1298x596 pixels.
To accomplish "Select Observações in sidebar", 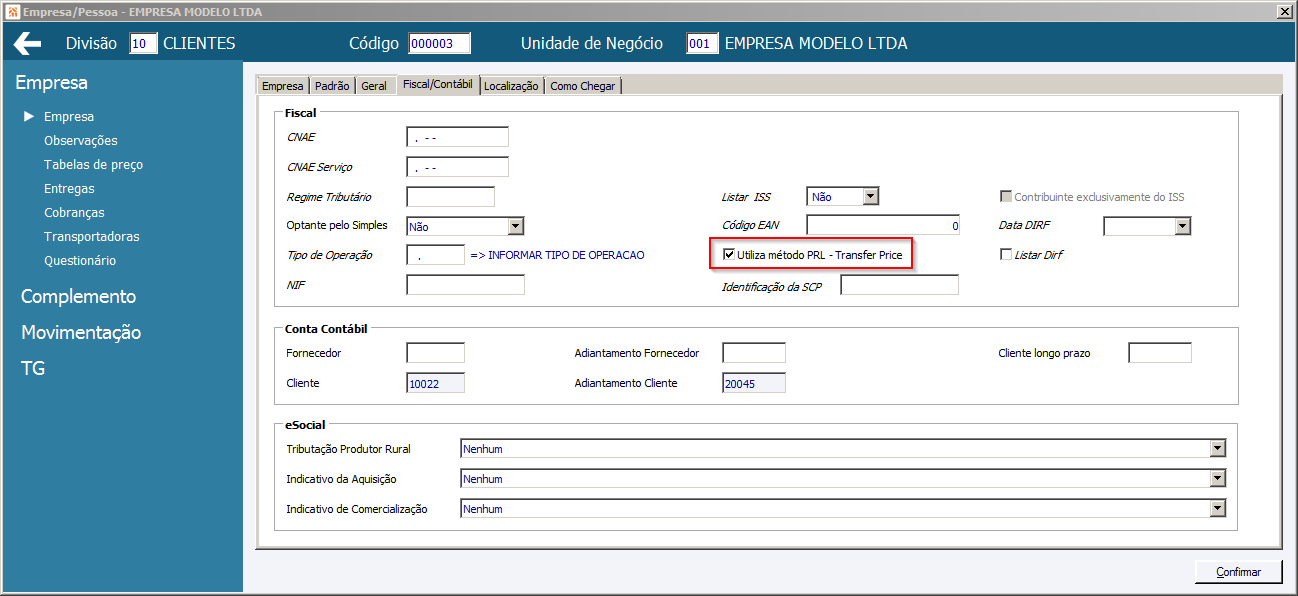I will (81, 140).
